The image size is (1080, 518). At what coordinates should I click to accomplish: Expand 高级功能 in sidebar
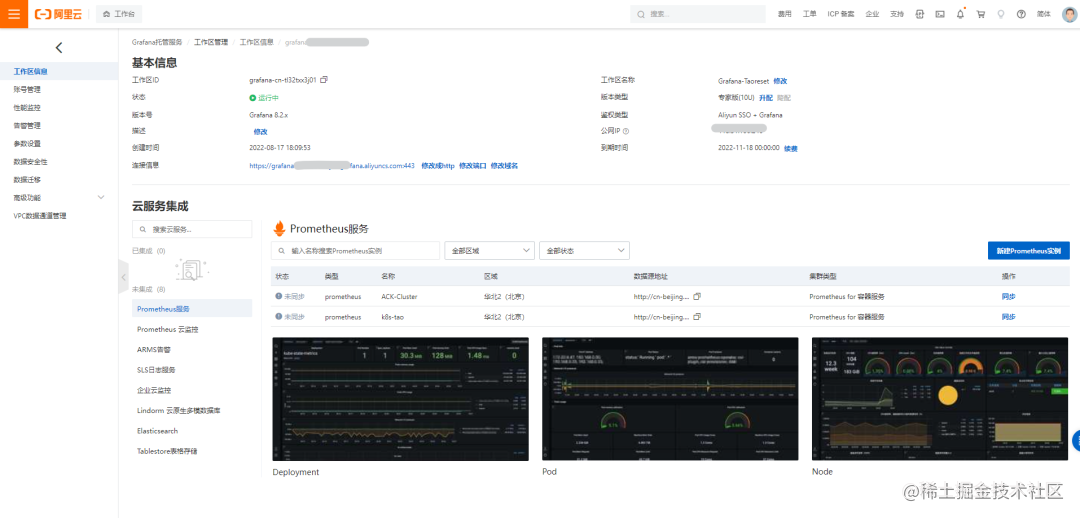[59, 197]
